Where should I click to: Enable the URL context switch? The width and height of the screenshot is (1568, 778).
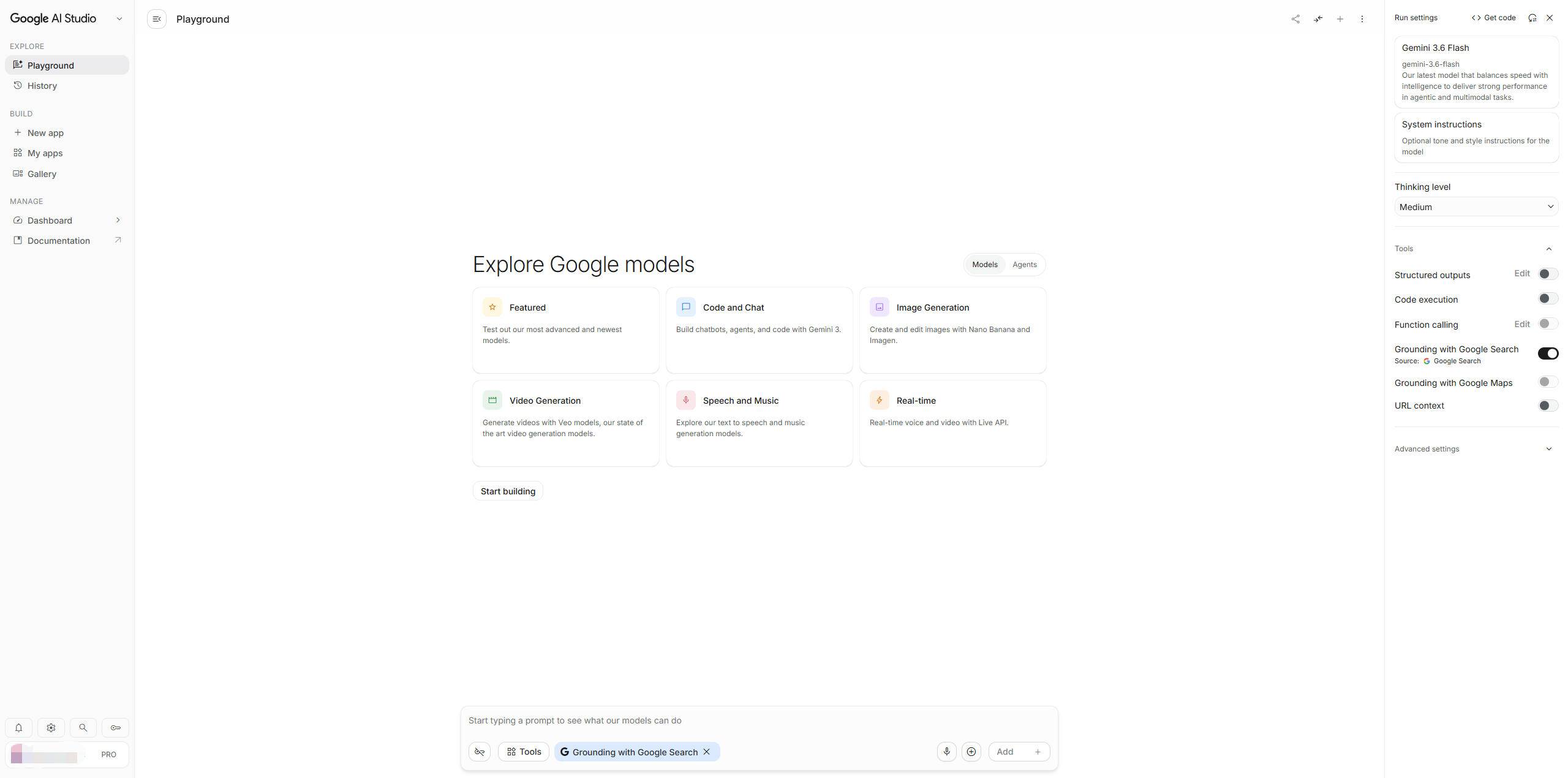(x=1547, y=406)
